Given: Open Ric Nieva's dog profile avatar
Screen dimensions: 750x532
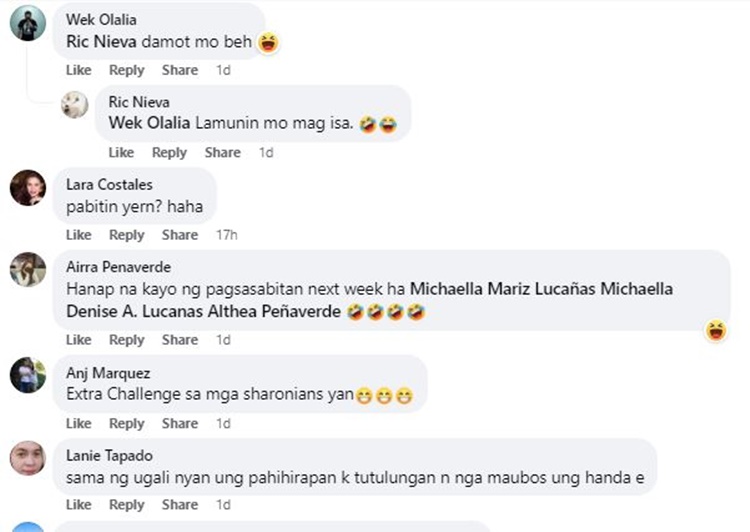Looking at the screenshot, I should tap(75, 105).
